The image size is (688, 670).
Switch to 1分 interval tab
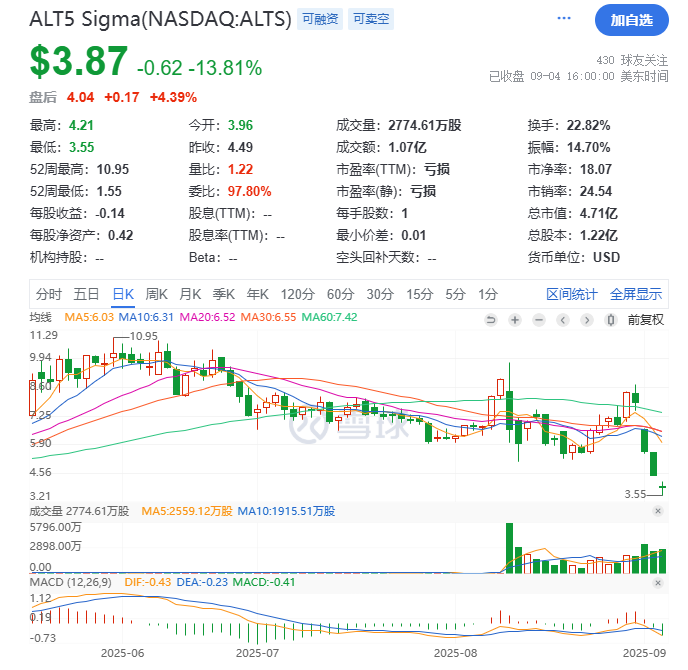488,294
